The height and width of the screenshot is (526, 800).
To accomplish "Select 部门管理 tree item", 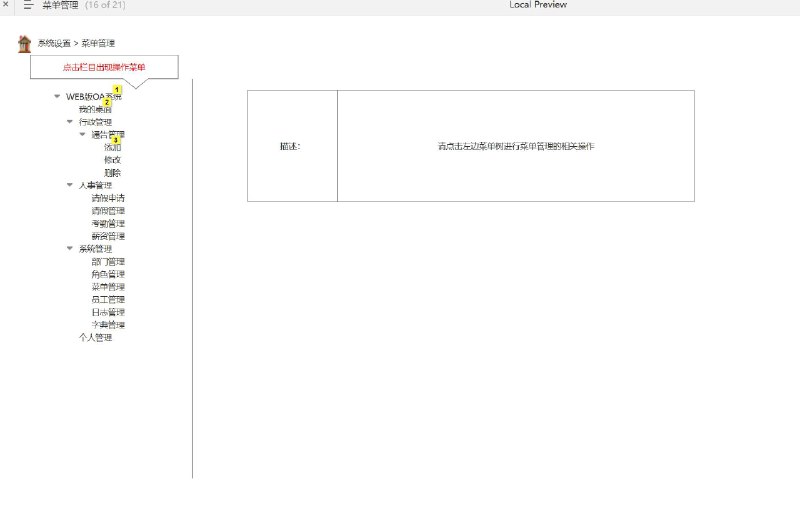I will 108,262.
